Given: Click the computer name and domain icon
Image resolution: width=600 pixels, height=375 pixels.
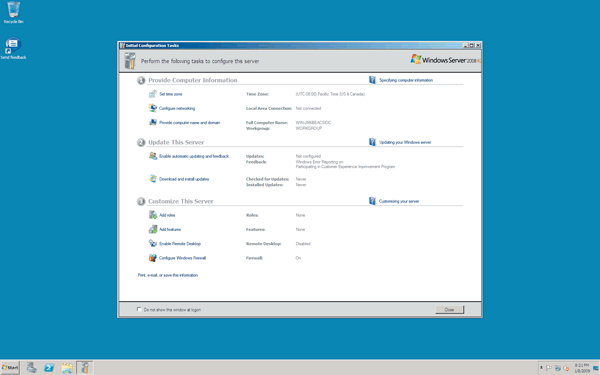Looking at the screenshot, I should coord(153,122).
